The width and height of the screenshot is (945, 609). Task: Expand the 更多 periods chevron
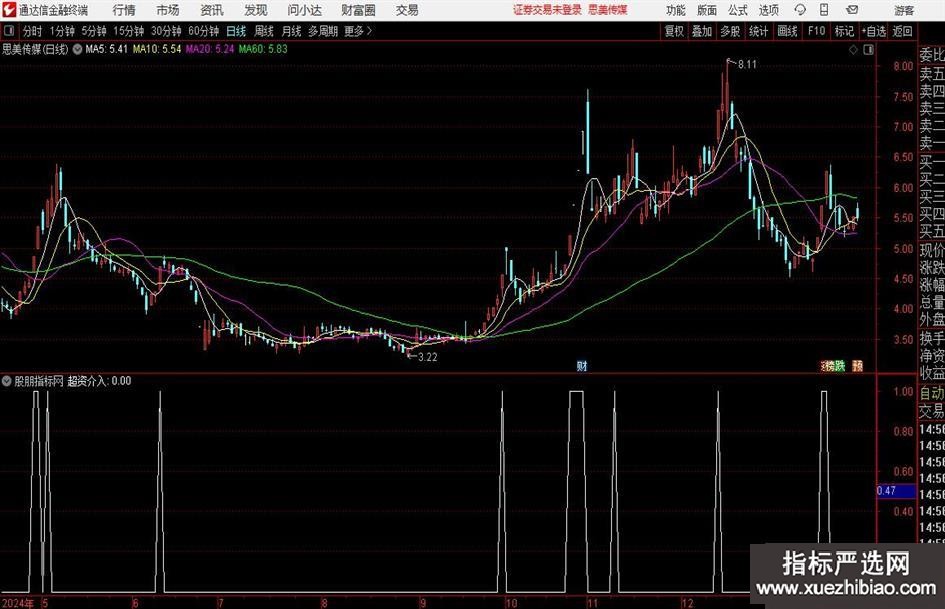[x=359, y=31]
